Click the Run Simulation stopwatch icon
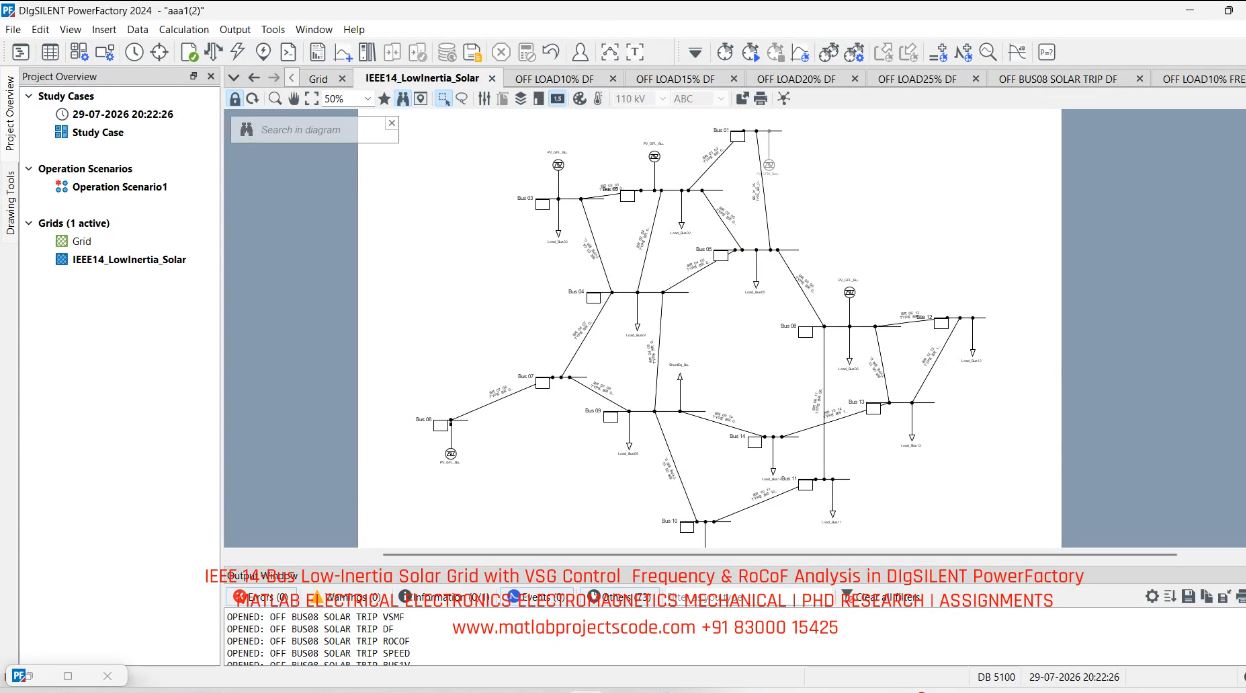This screenshot has height=693, width=1246. click(x=750, y=52)
